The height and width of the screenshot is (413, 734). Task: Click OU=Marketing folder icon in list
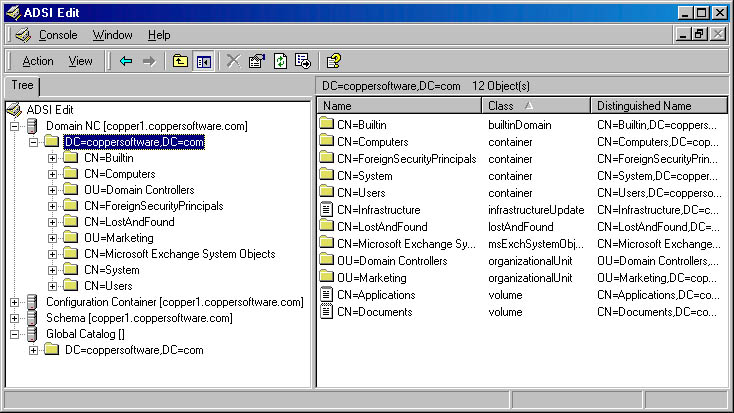click(327, 277)
